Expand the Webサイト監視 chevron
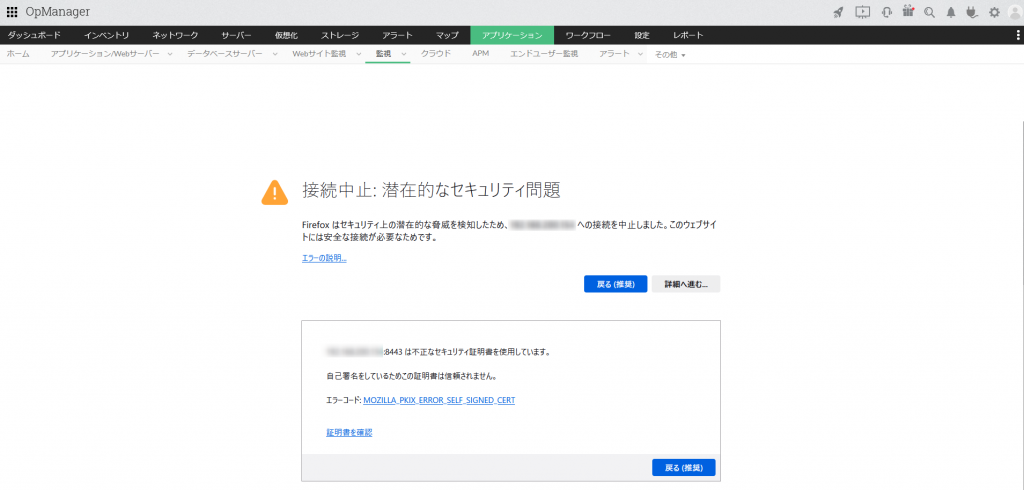Image resolution: width=1024 pixels, height=490 pixels. click(x=359, y=54)
